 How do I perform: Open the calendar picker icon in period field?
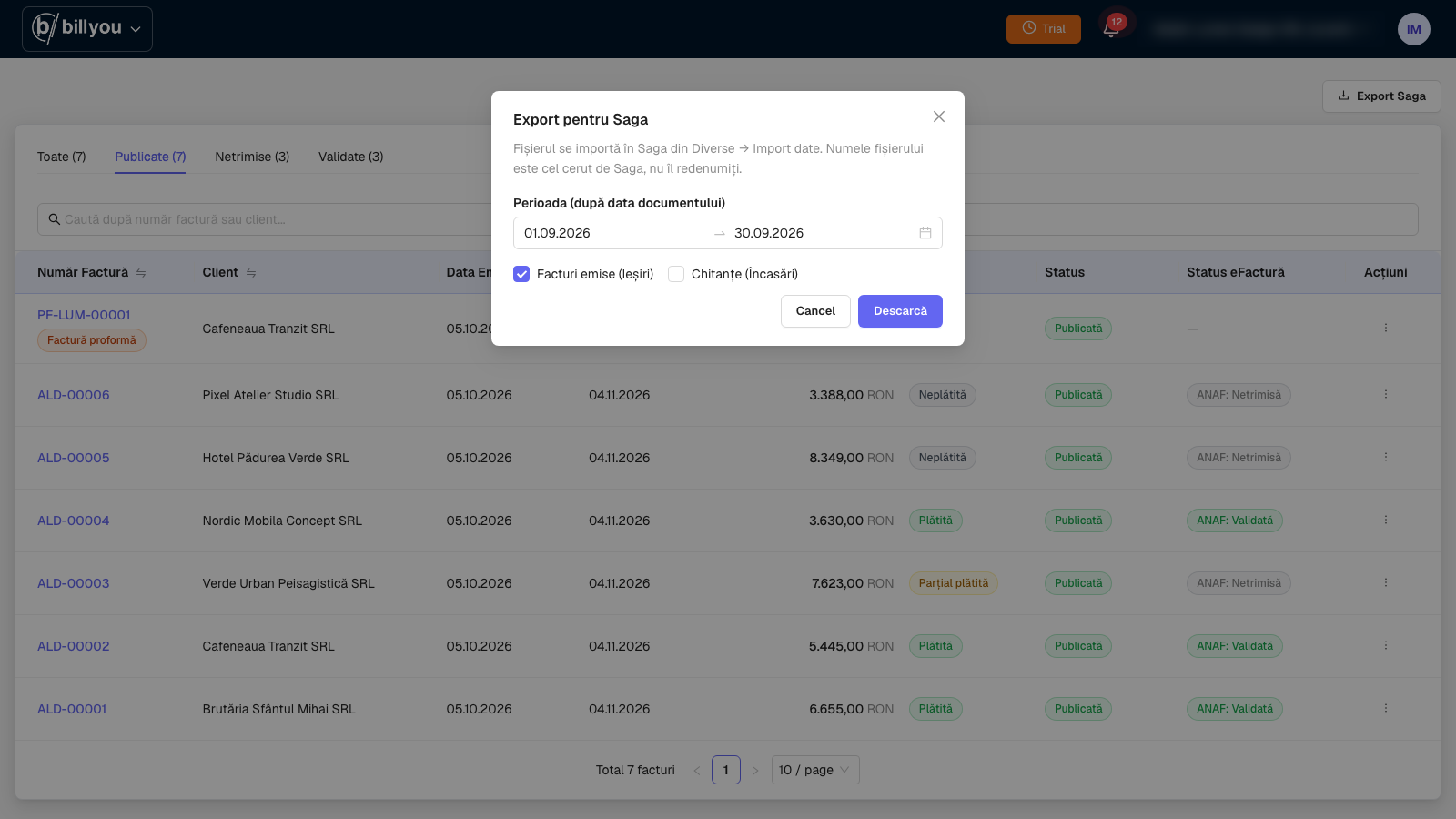click(925, 233)
